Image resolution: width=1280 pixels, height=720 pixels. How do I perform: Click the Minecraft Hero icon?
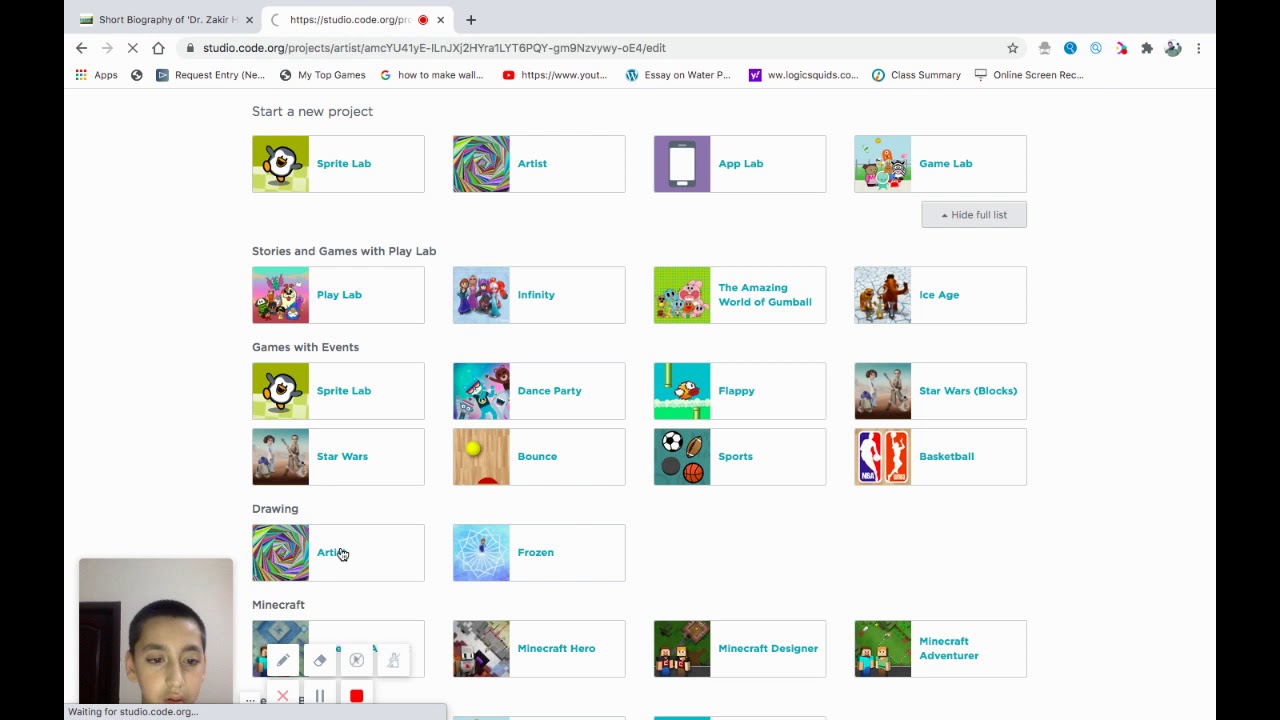pyautogui.click(x=481, y=649)
